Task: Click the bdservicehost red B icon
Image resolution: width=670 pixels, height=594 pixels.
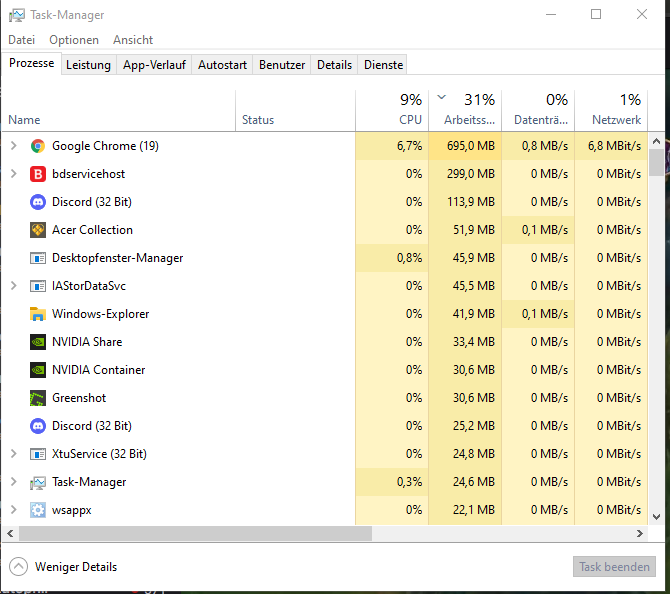Action: 38,174
